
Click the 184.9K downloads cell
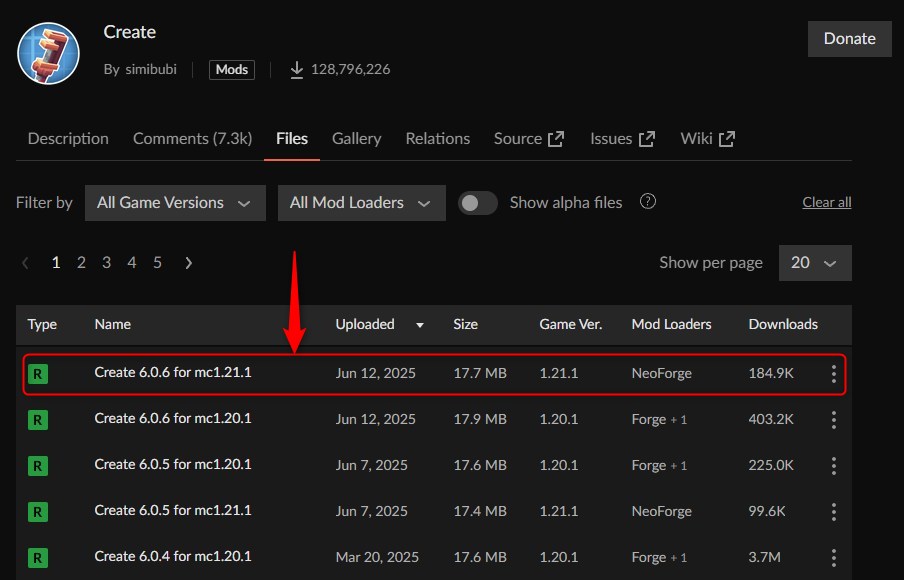771,374
